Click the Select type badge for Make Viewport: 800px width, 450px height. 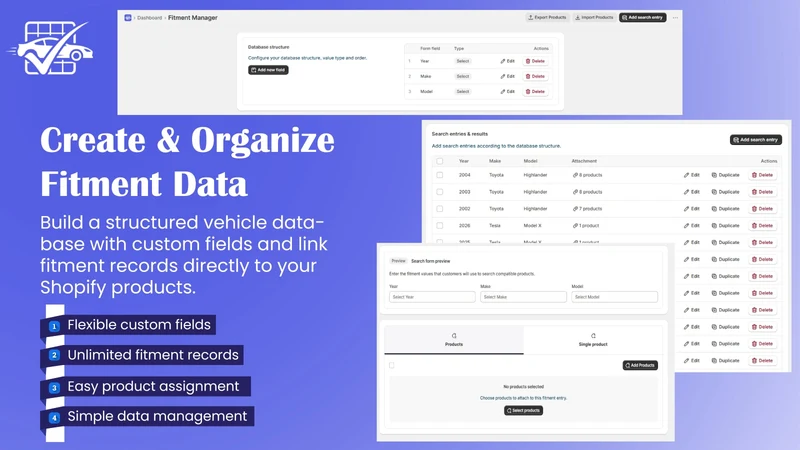coord(463,77)
